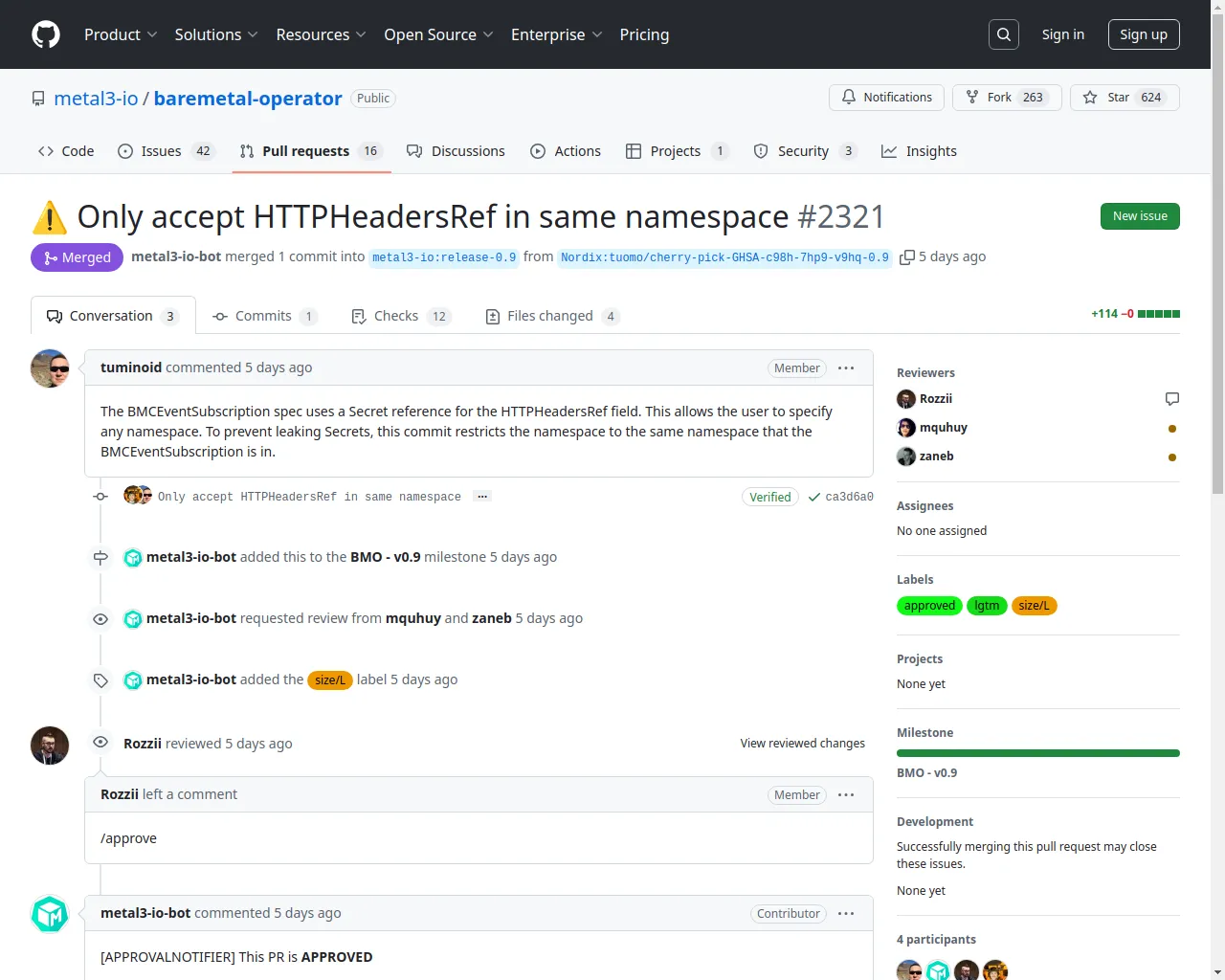Open options menu on tuminoid's comment
Image resolution: width=1225 pixels, height=980 pixels.
click(846, 368)
